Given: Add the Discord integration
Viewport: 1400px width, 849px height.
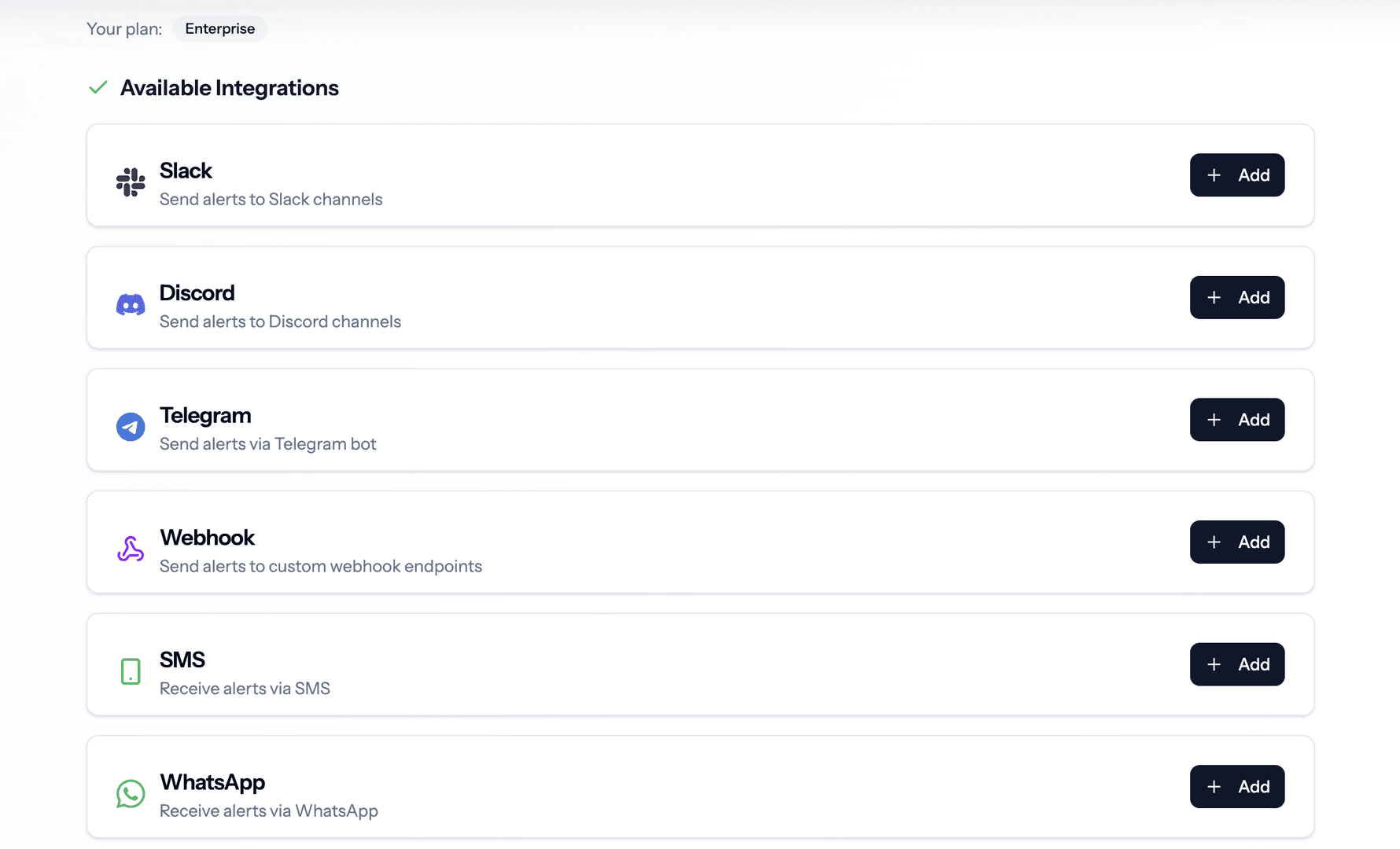Looking at the screenshot, I should (1237, 297).
